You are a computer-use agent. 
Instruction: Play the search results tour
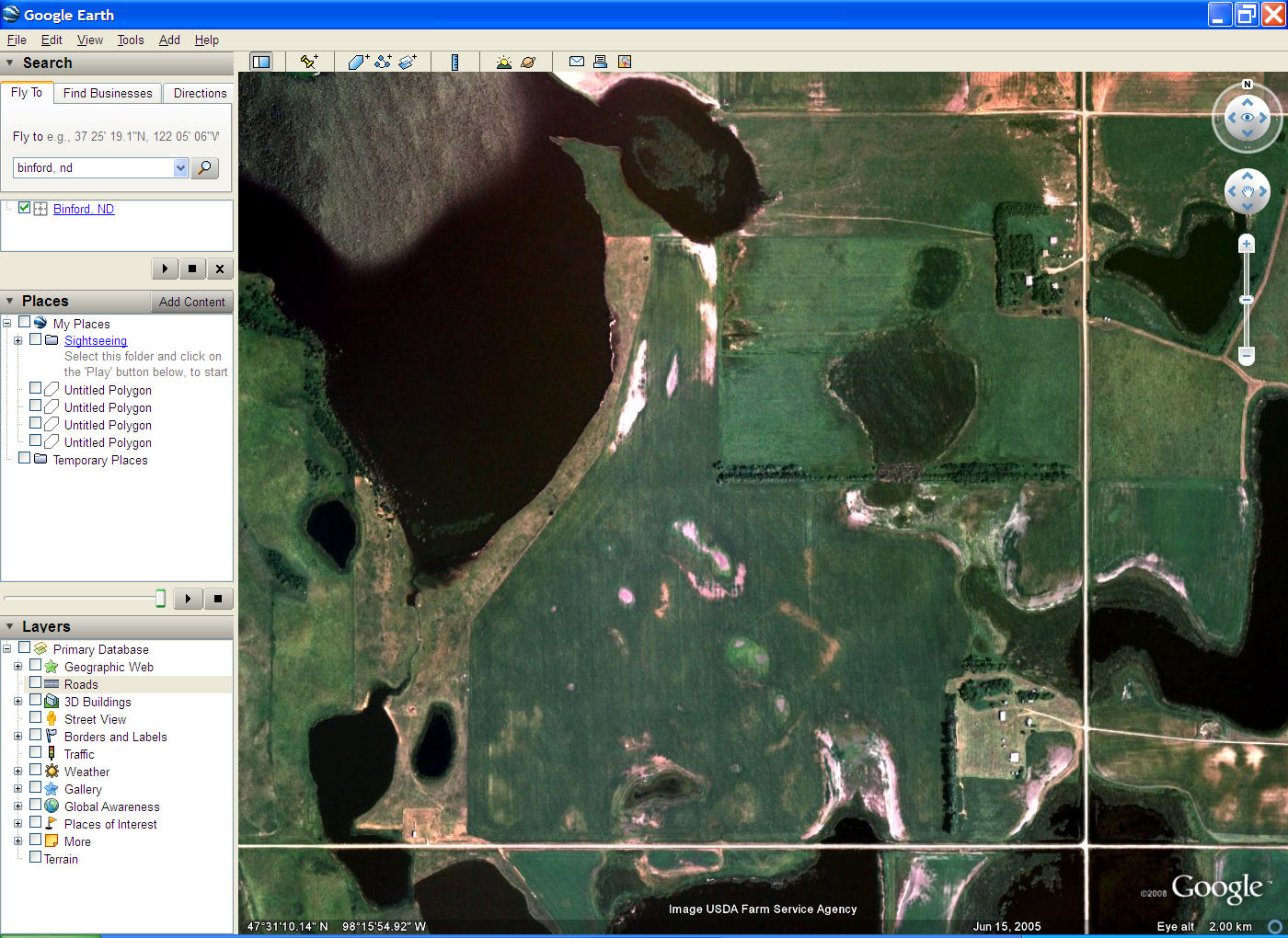click(x=165, y=269)
